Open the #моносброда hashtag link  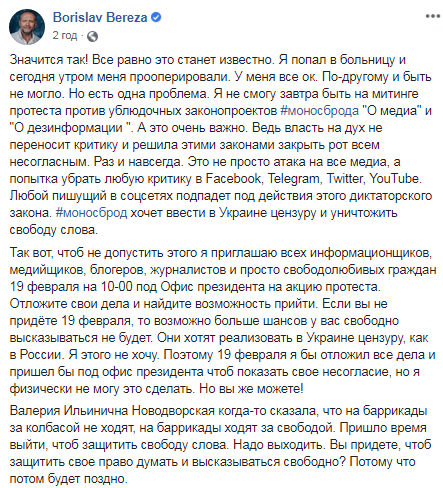319,111
